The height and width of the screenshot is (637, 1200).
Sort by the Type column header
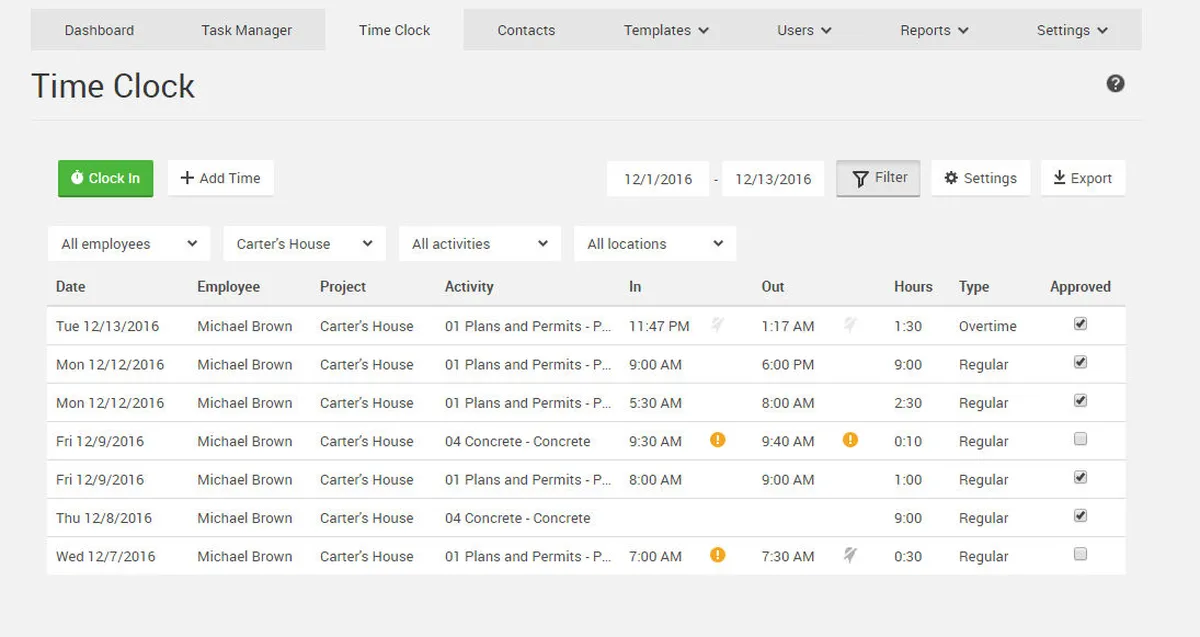coord(974,286)
